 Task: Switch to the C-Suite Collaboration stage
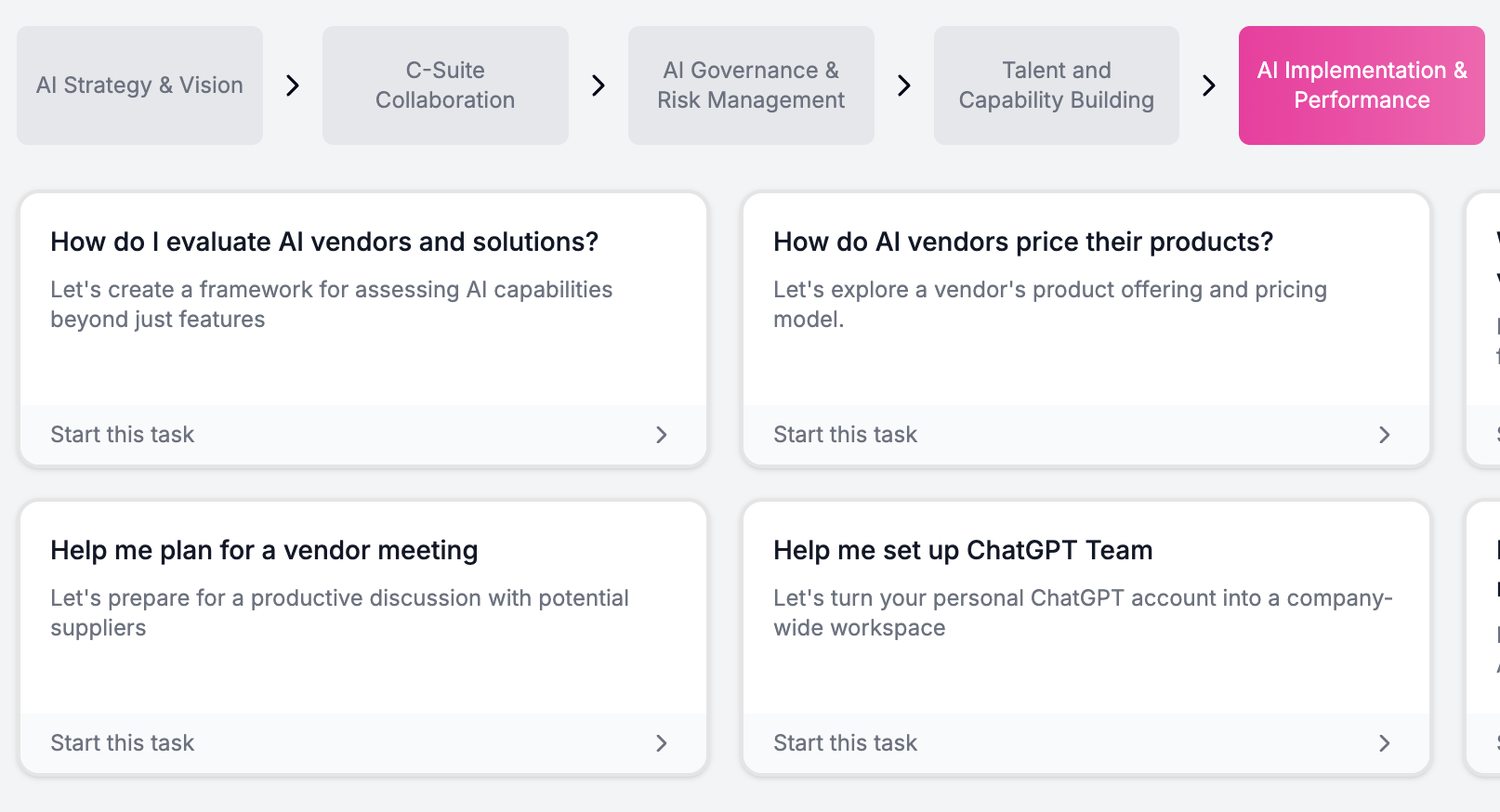444,85
